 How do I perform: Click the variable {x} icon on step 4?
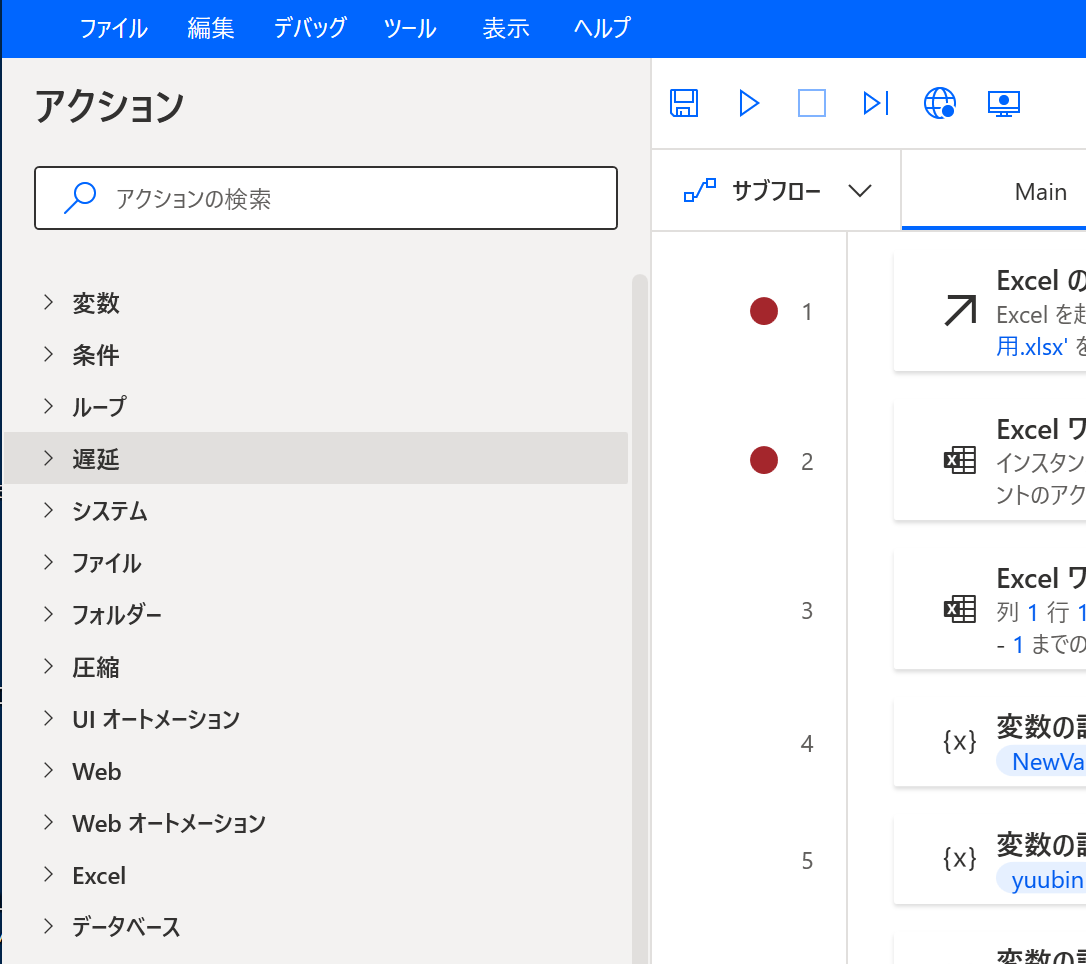click(x=960, y=742)
